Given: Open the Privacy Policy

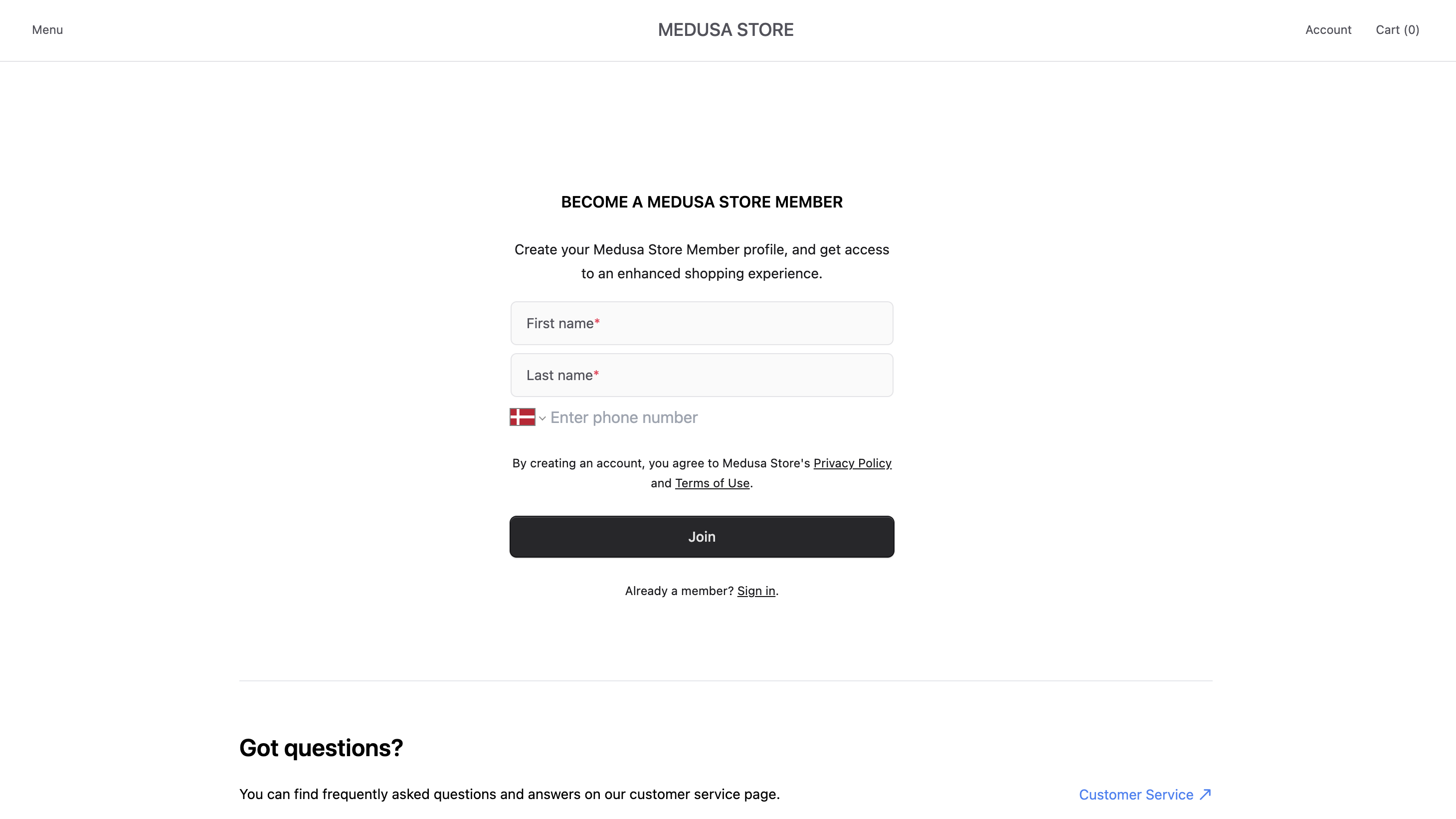Looking at the screenshot, I should 852,463.
